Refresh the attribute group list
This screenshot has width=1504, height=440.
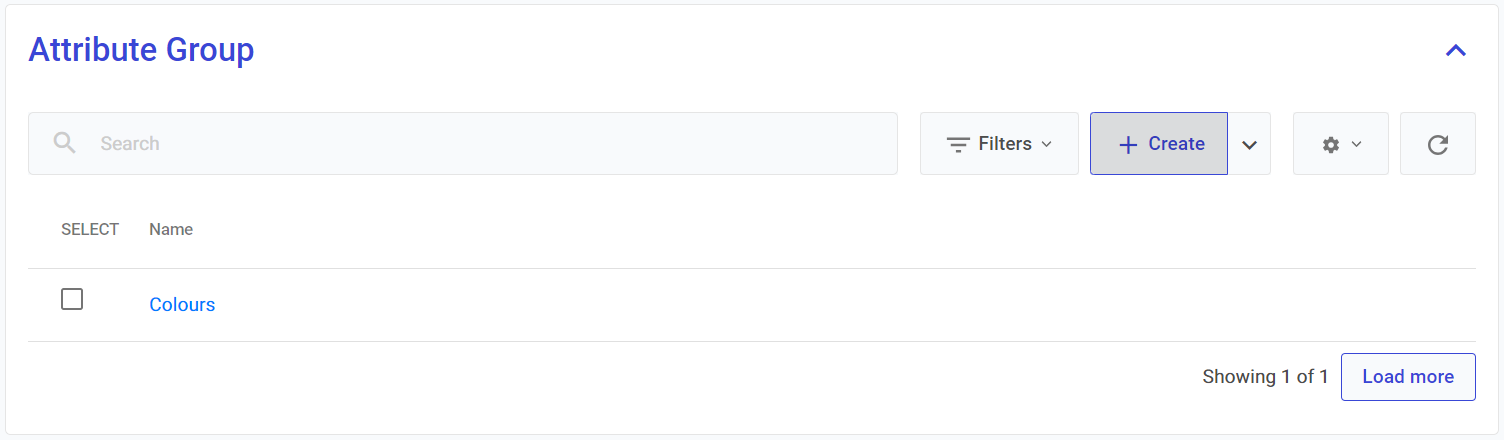[x=1437, y=144]
